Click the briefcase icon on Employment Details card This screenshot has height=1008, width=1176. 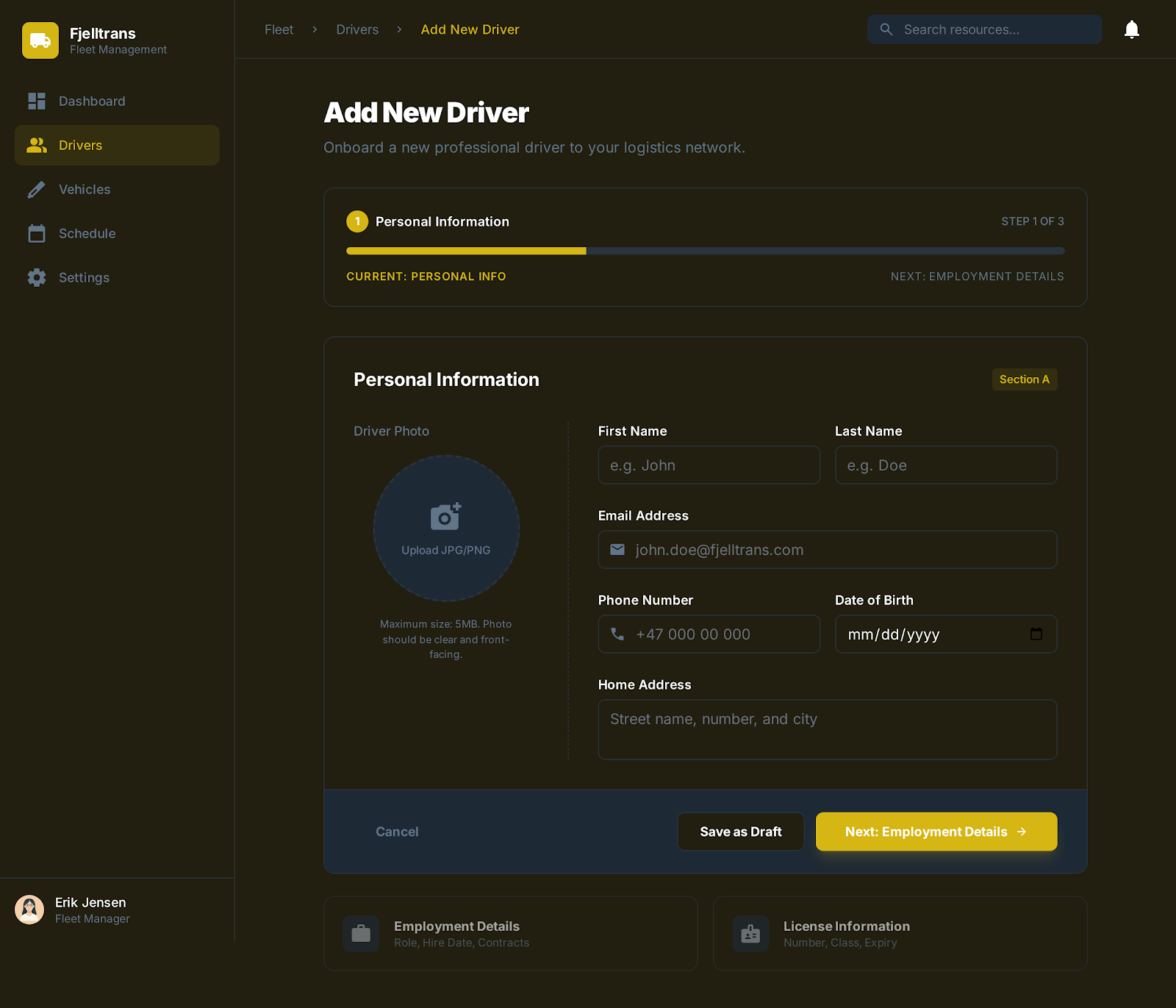point(360,934)
